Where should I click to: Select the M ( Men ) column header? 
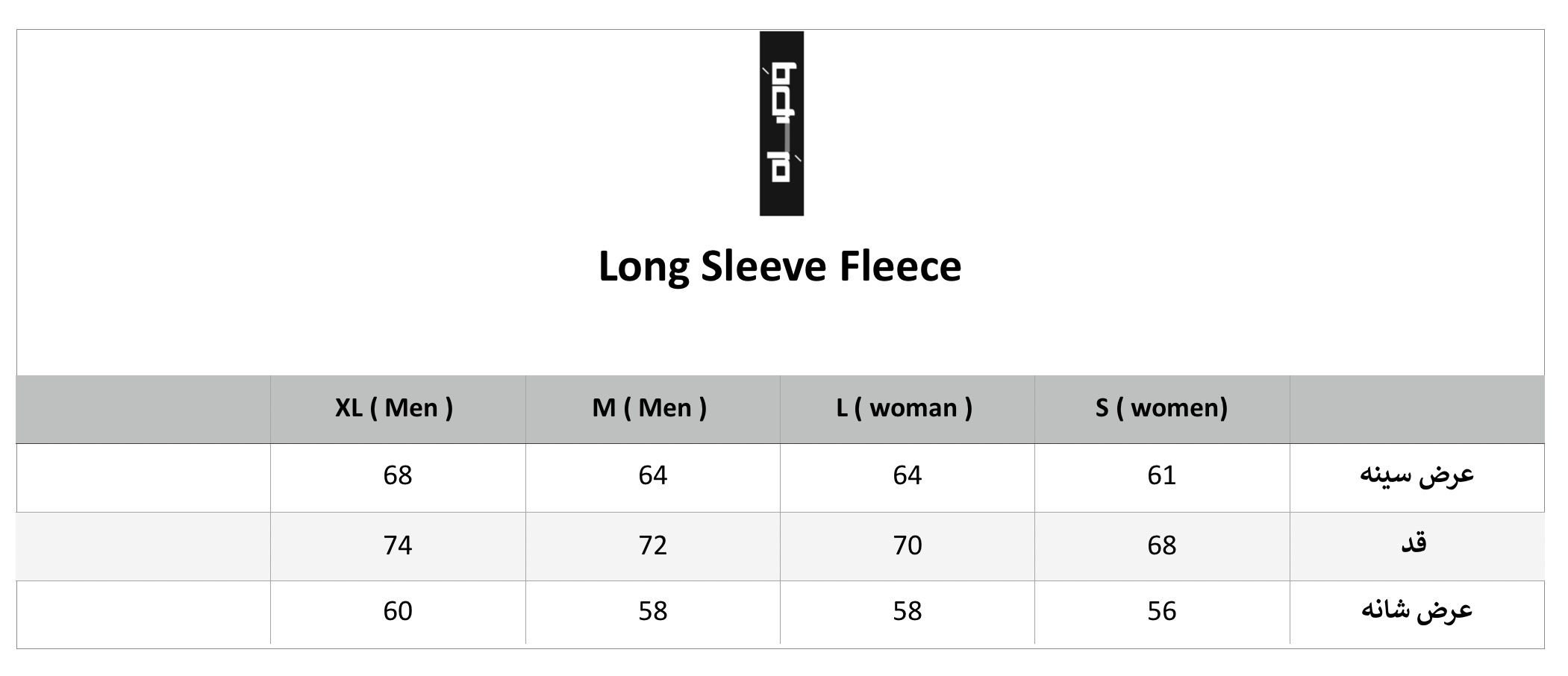649,408
